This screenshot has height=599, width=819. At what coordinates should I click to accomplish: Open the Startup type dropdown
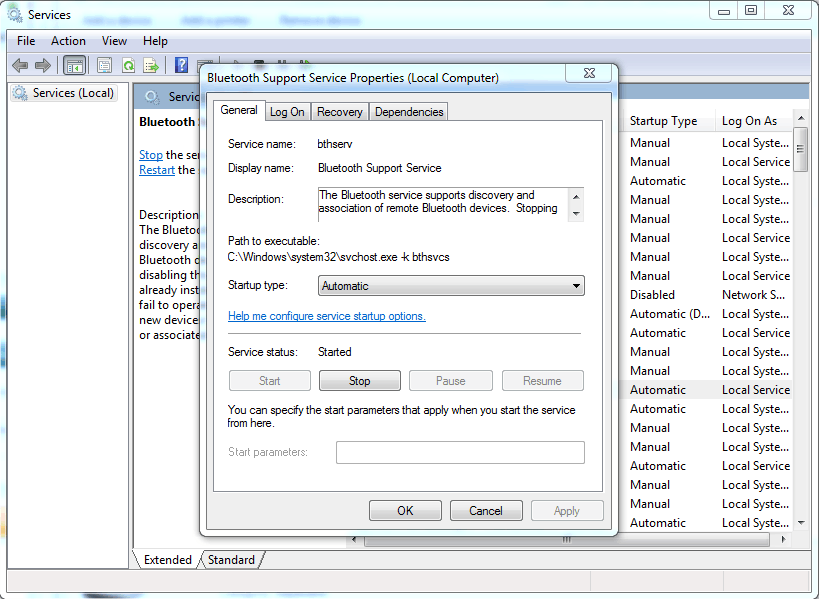451,286
